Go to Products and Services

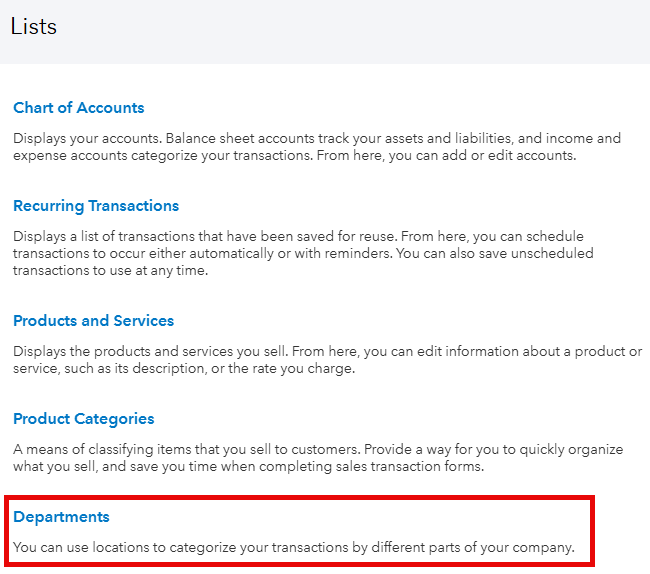[93, 321]
